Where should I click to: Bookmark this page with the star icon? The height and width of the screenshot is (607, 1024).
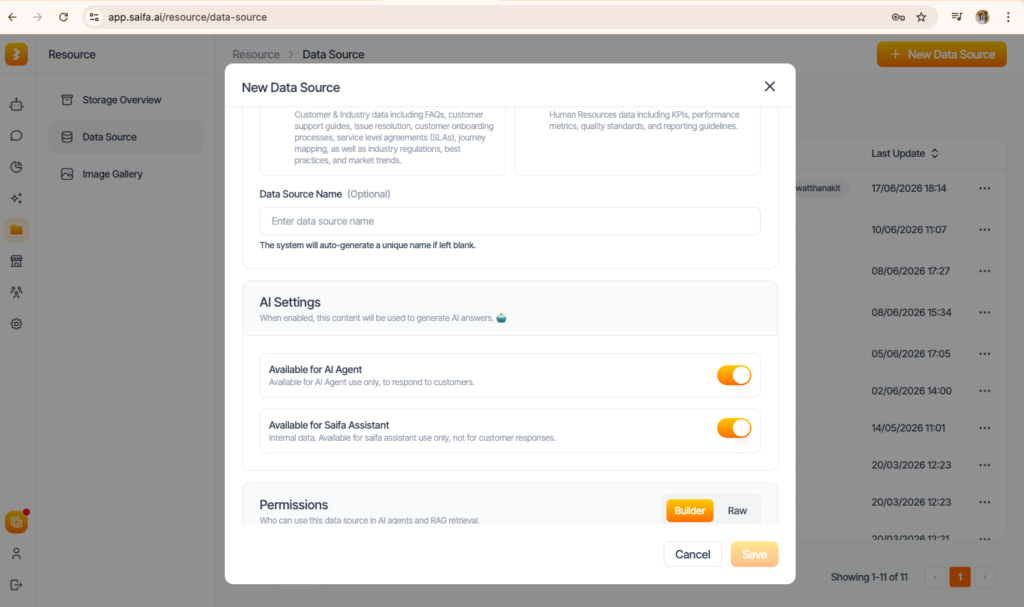point(921,17)
